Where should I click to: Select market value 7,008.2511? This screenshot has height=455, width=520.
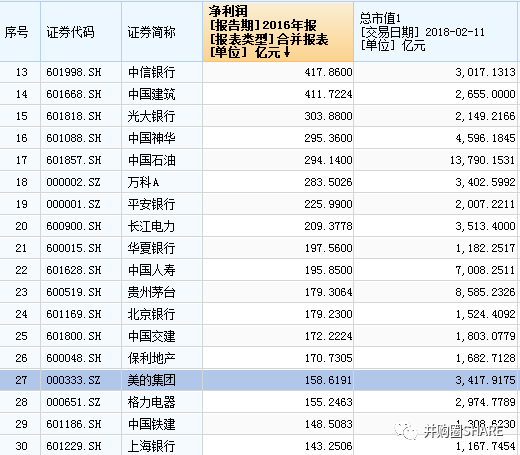(435, 270)
